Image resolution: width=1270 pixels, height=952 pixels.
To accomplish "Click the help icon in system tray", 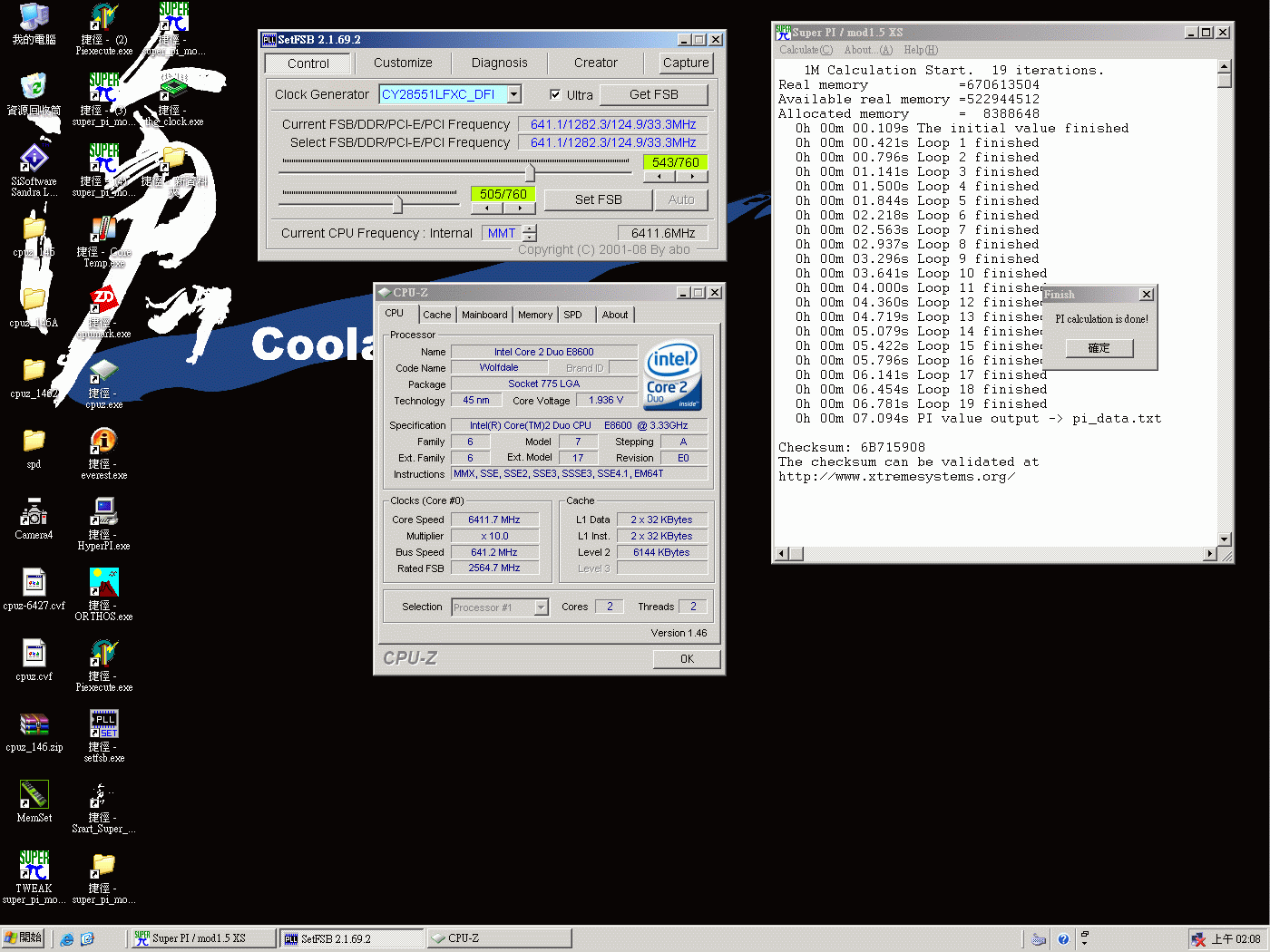I will coord(1063,939).
